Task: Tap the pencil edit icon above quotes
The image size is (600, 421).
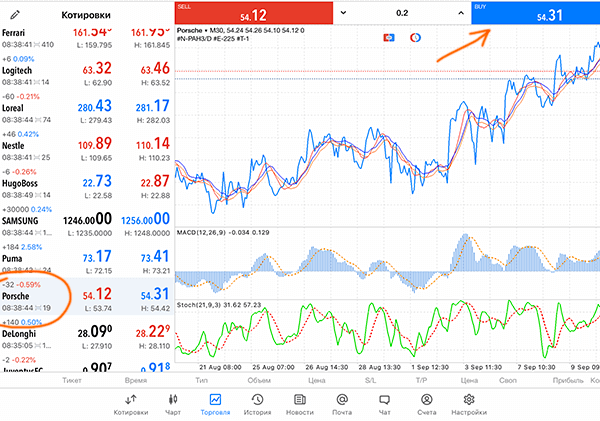Action: [x=15, y=14]
